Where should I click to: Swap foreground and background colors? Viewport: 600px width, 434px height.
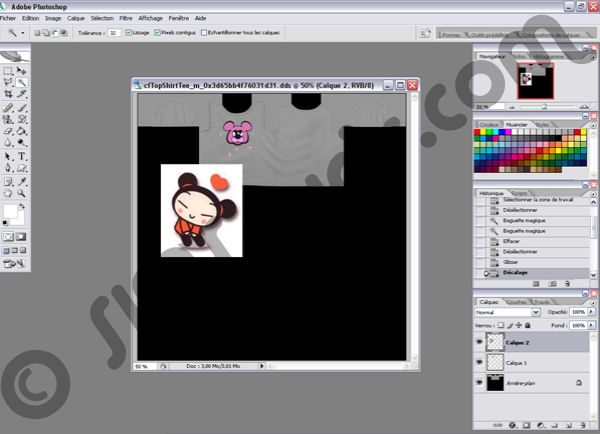point(22,206)
